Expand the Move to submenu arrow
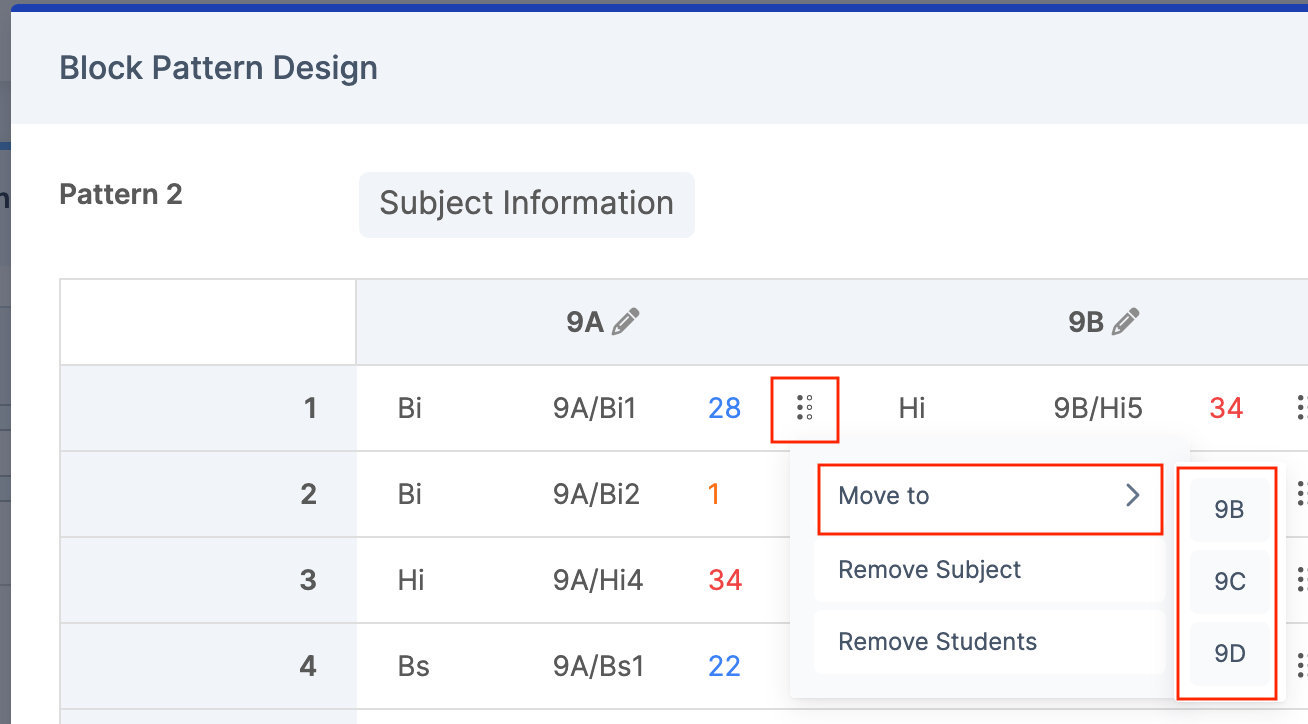Screen dimensions: 1308x724 1133,496
